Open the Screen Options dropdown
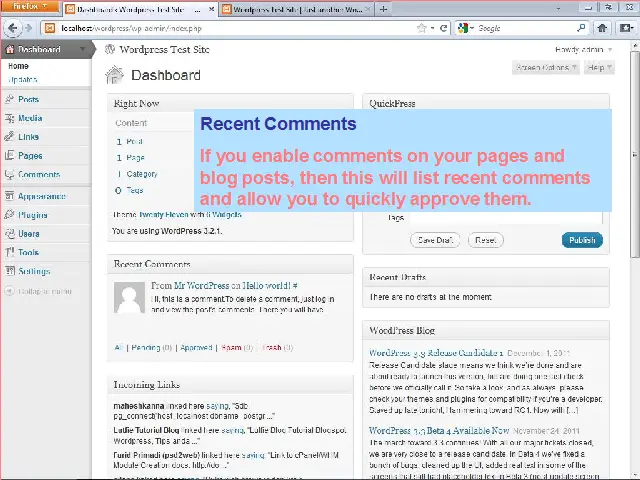 pyautogui.click(x=545, y=67)
